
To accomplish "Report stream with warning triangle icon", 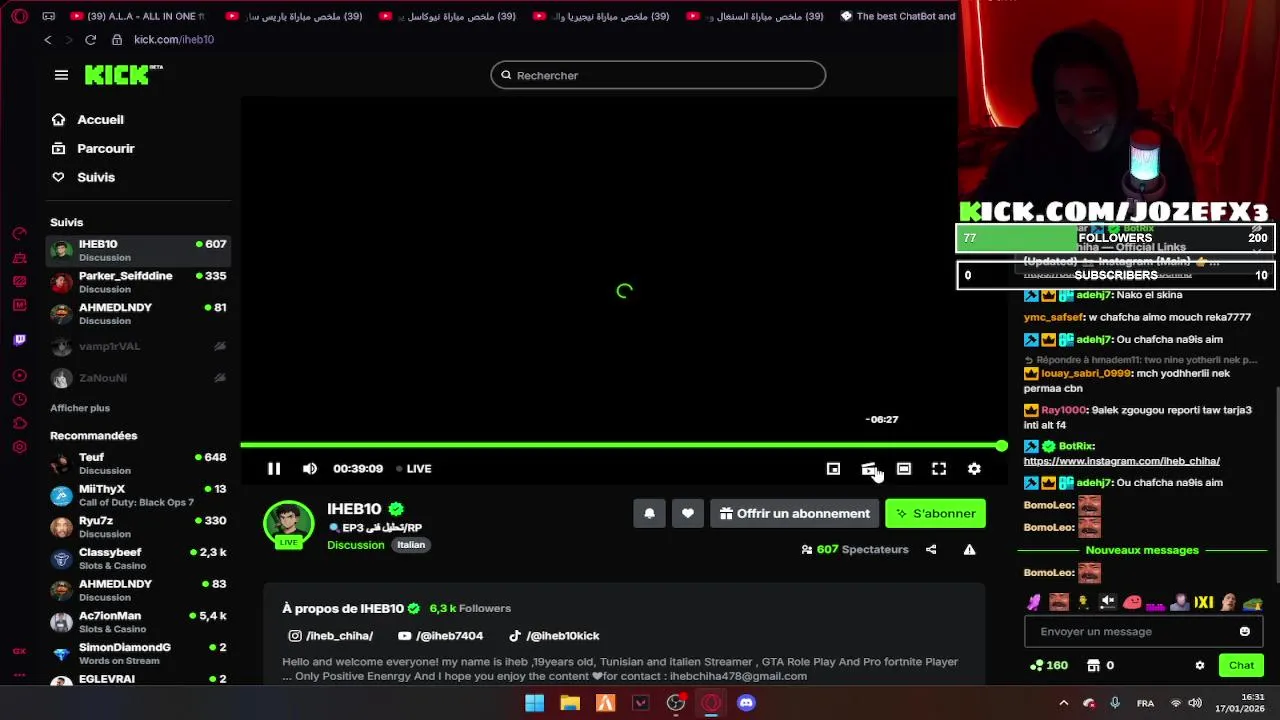I will coord(969,549).
